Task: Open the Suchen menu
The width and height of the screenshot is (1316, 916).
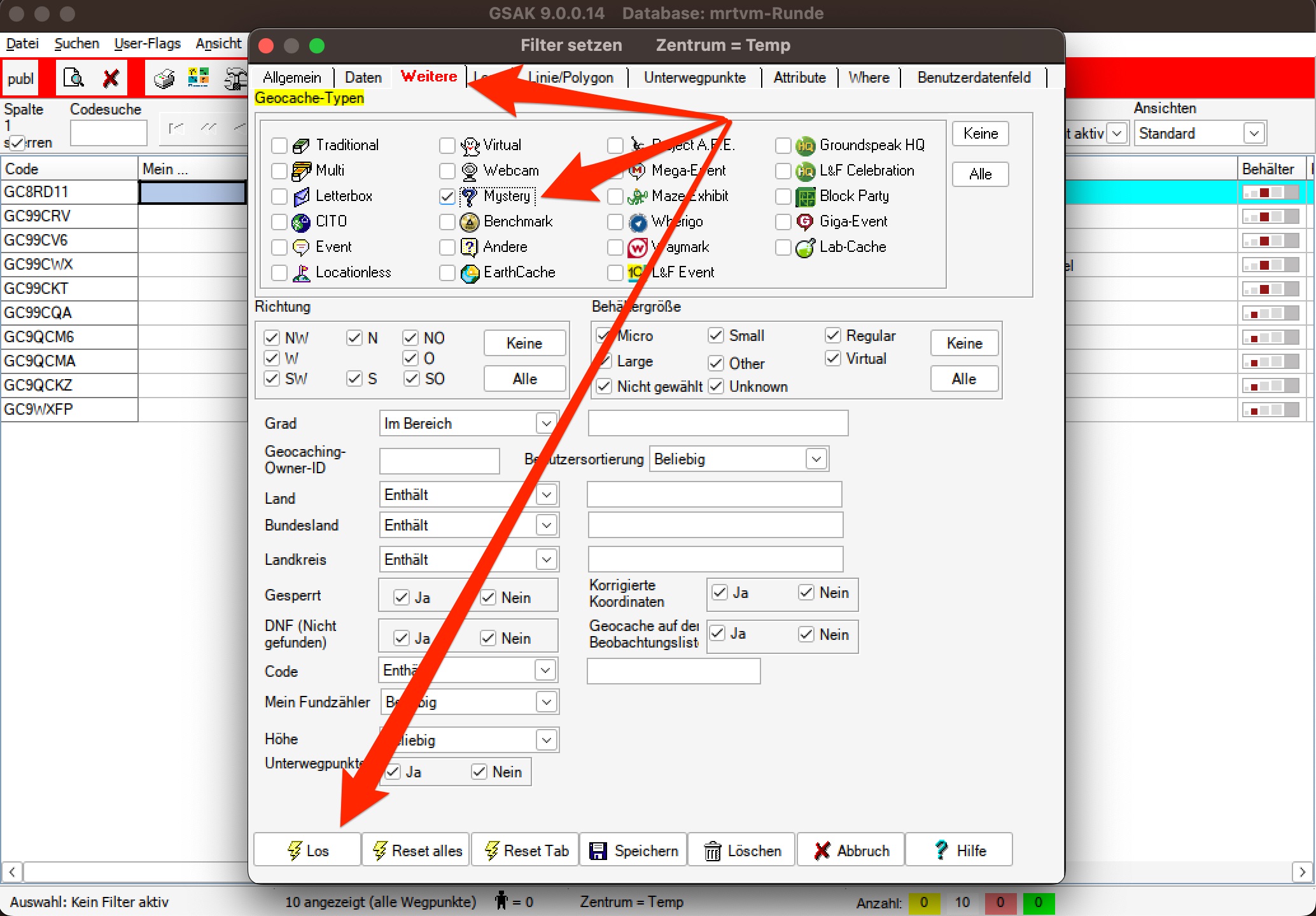Action: [77, 43]
